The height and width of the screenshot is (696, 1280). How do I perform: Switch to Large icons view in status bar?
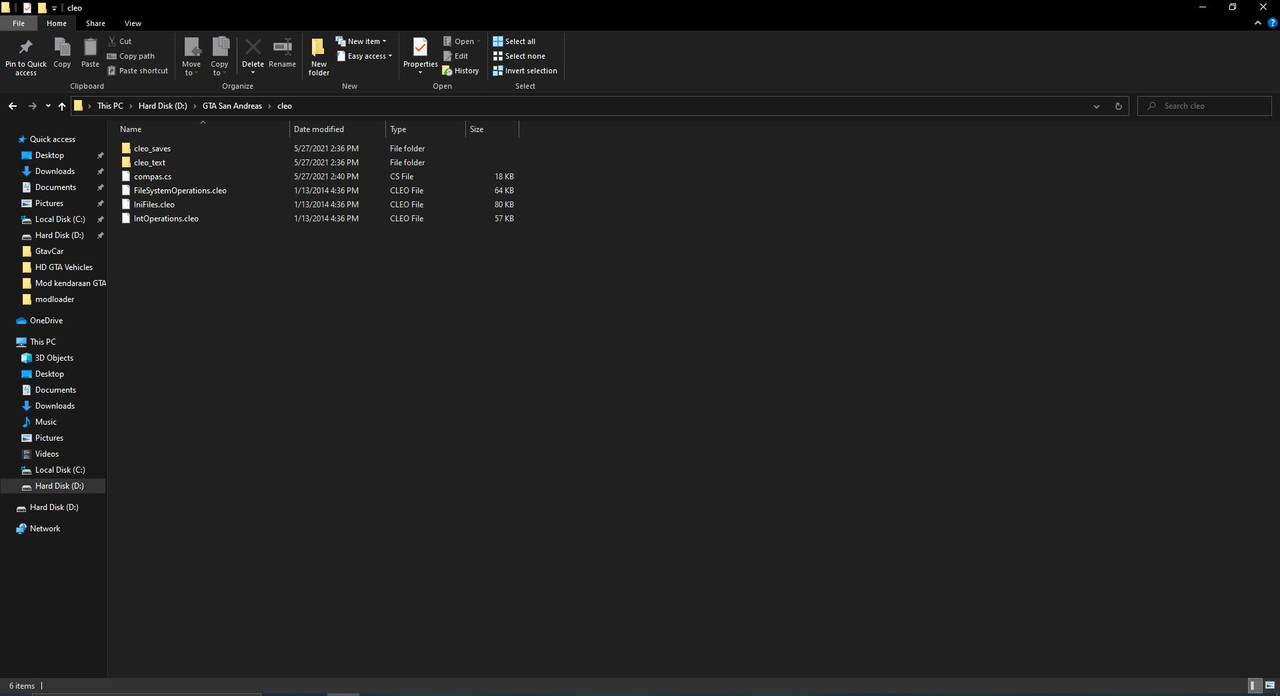(1269, 686)
